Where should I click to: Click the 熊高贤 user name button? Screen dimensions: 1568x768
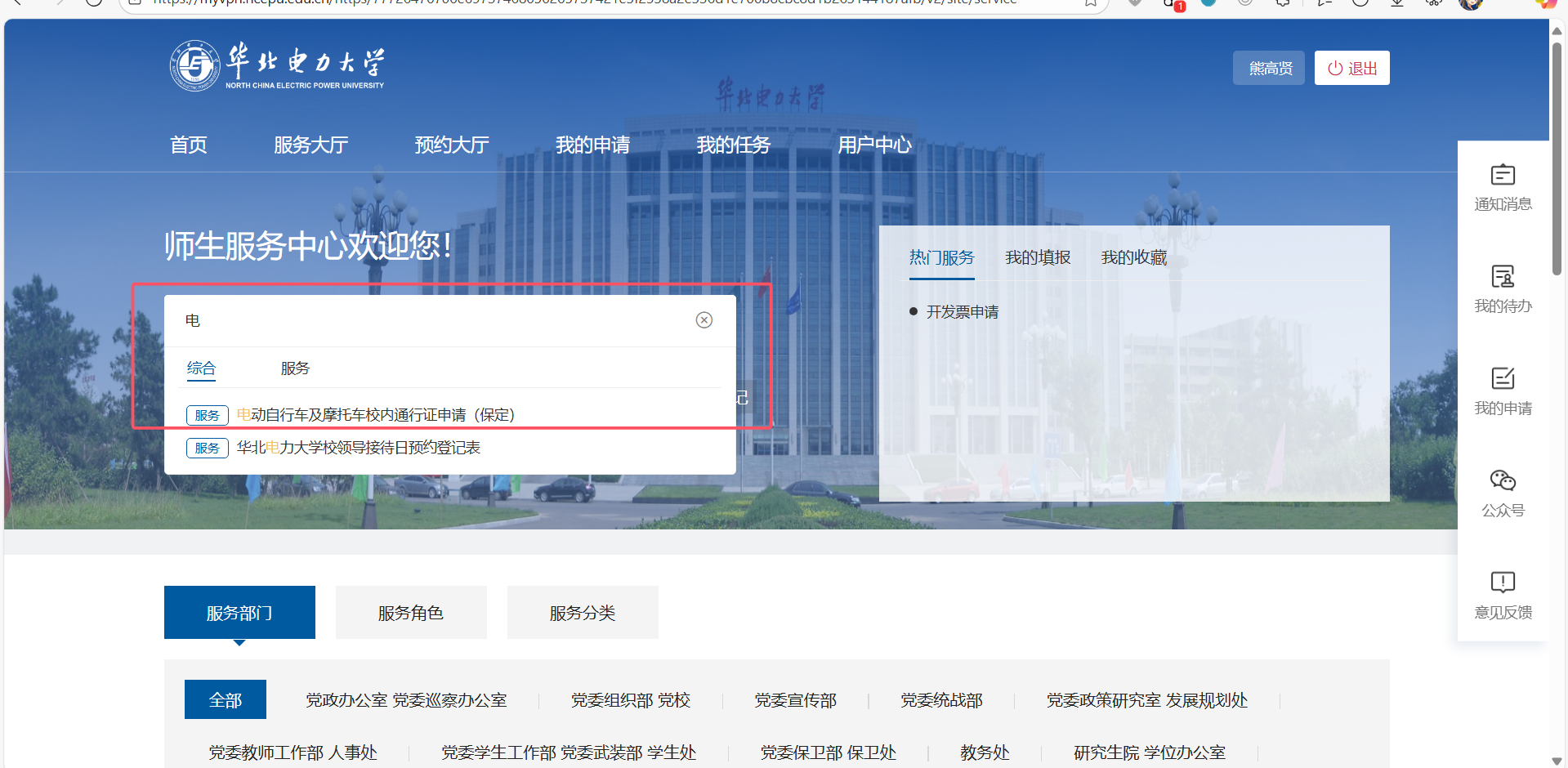1269,68
